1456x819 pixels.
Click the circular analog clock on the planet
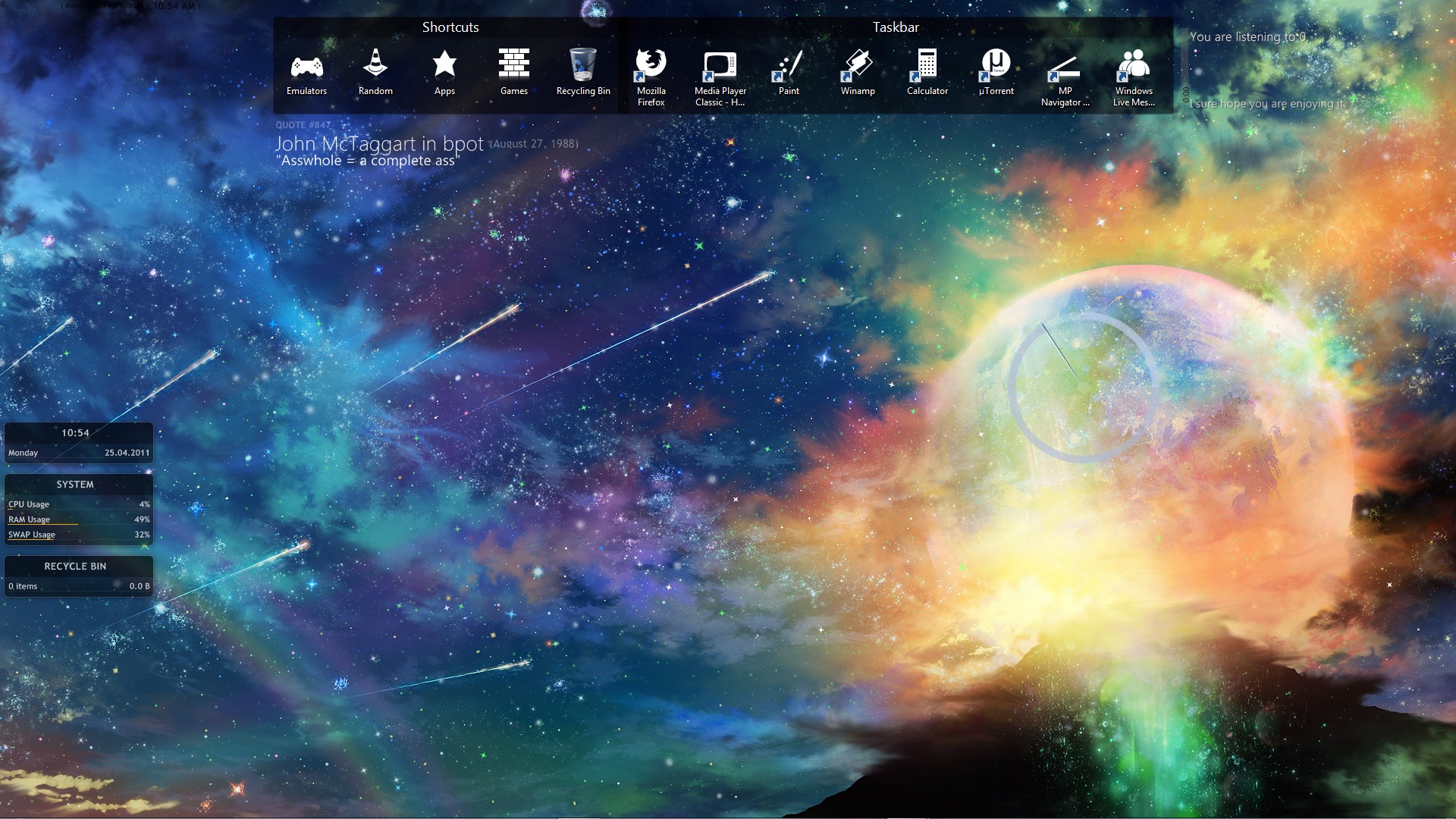[1083, 386]
